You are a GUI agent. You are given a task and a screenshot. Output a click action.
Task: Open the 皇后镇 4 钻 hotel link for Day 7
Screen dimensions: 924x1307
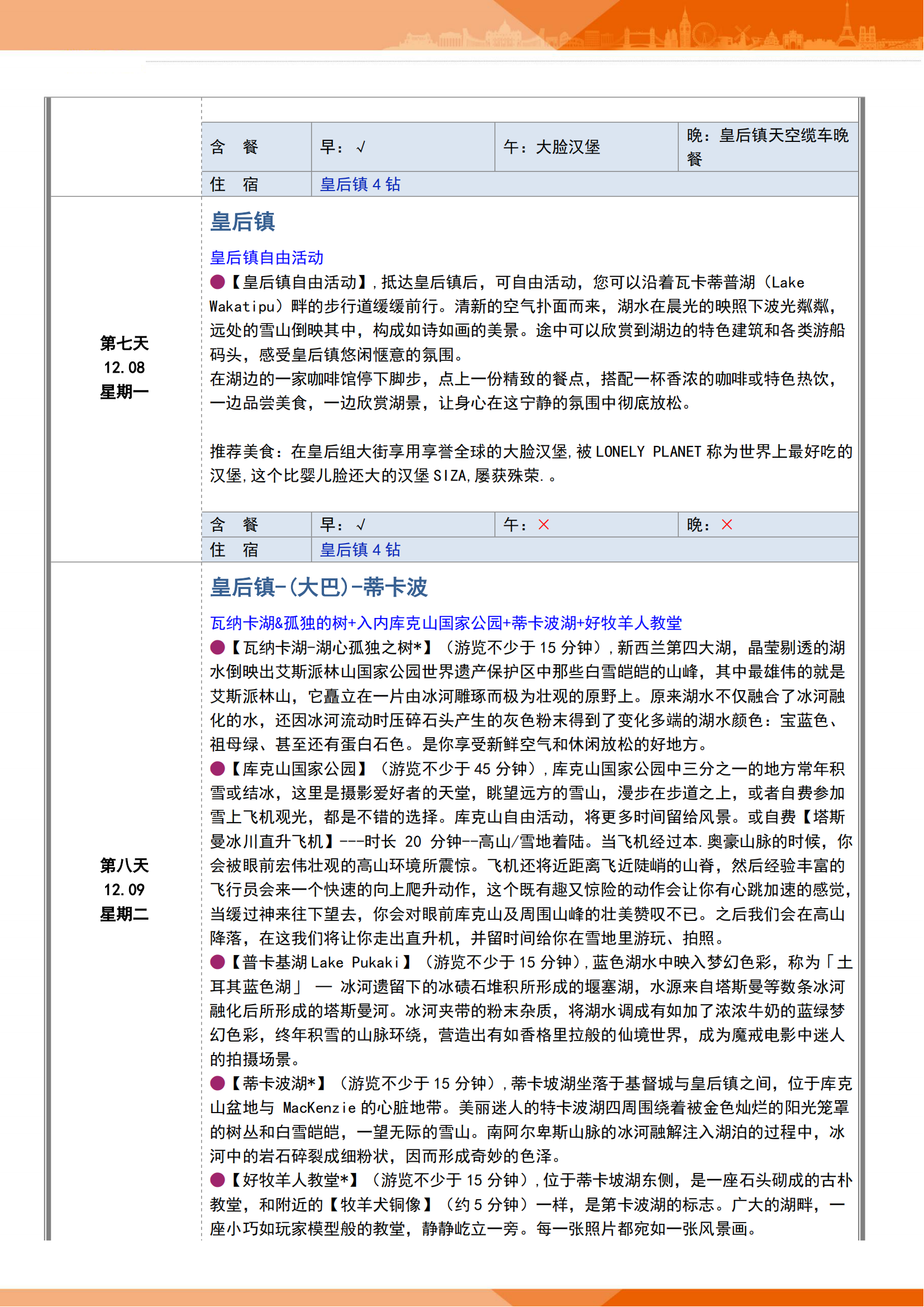360,549
